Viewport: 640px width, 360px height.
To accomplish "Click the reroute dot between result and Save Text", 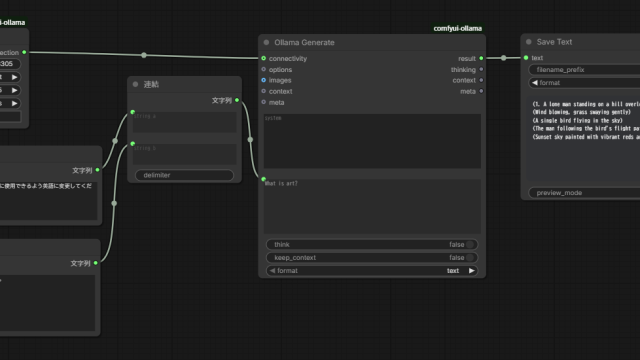I will click(x=504, y=58).
